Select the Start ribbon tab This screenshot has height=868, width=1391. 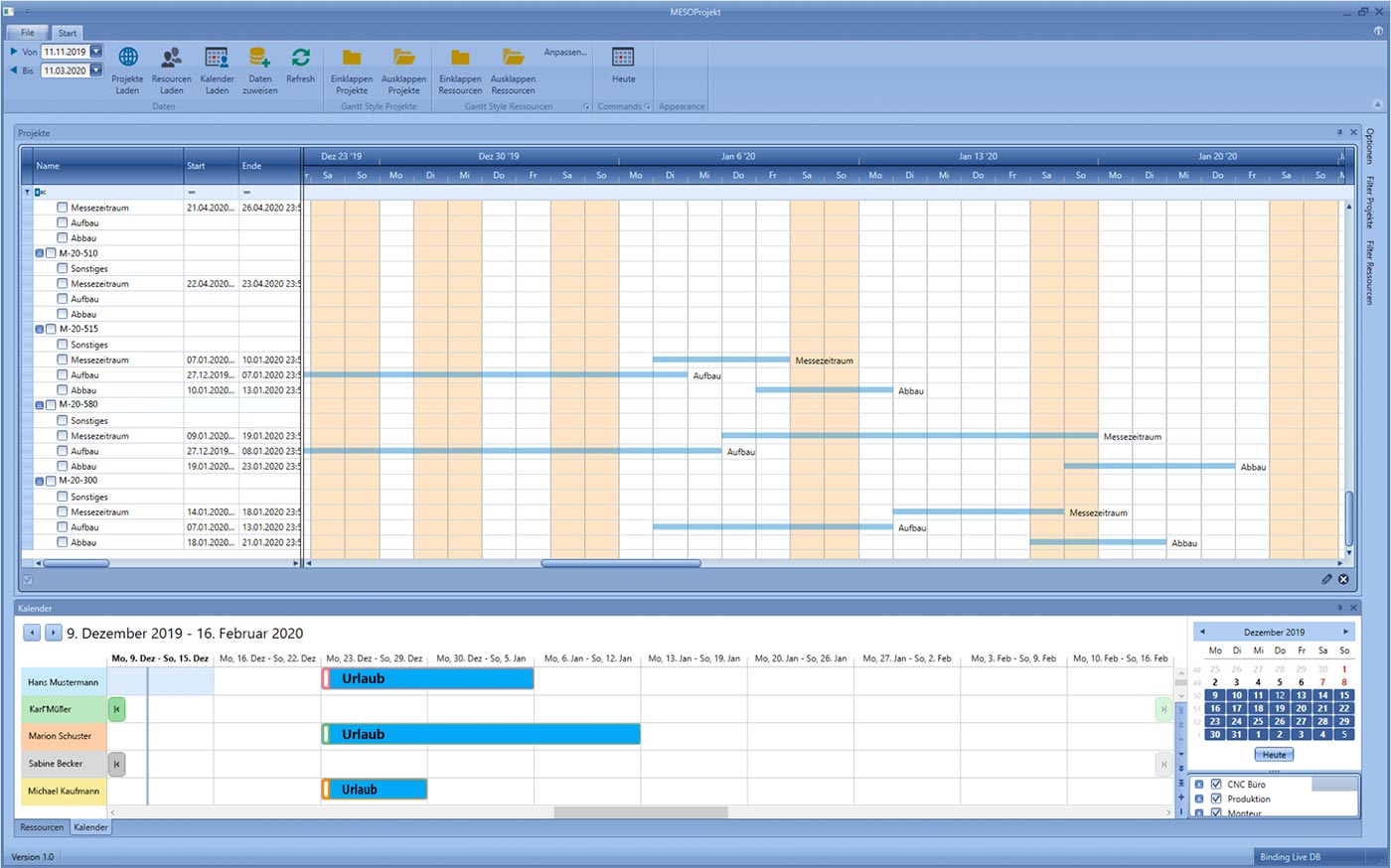coord(67,33)
